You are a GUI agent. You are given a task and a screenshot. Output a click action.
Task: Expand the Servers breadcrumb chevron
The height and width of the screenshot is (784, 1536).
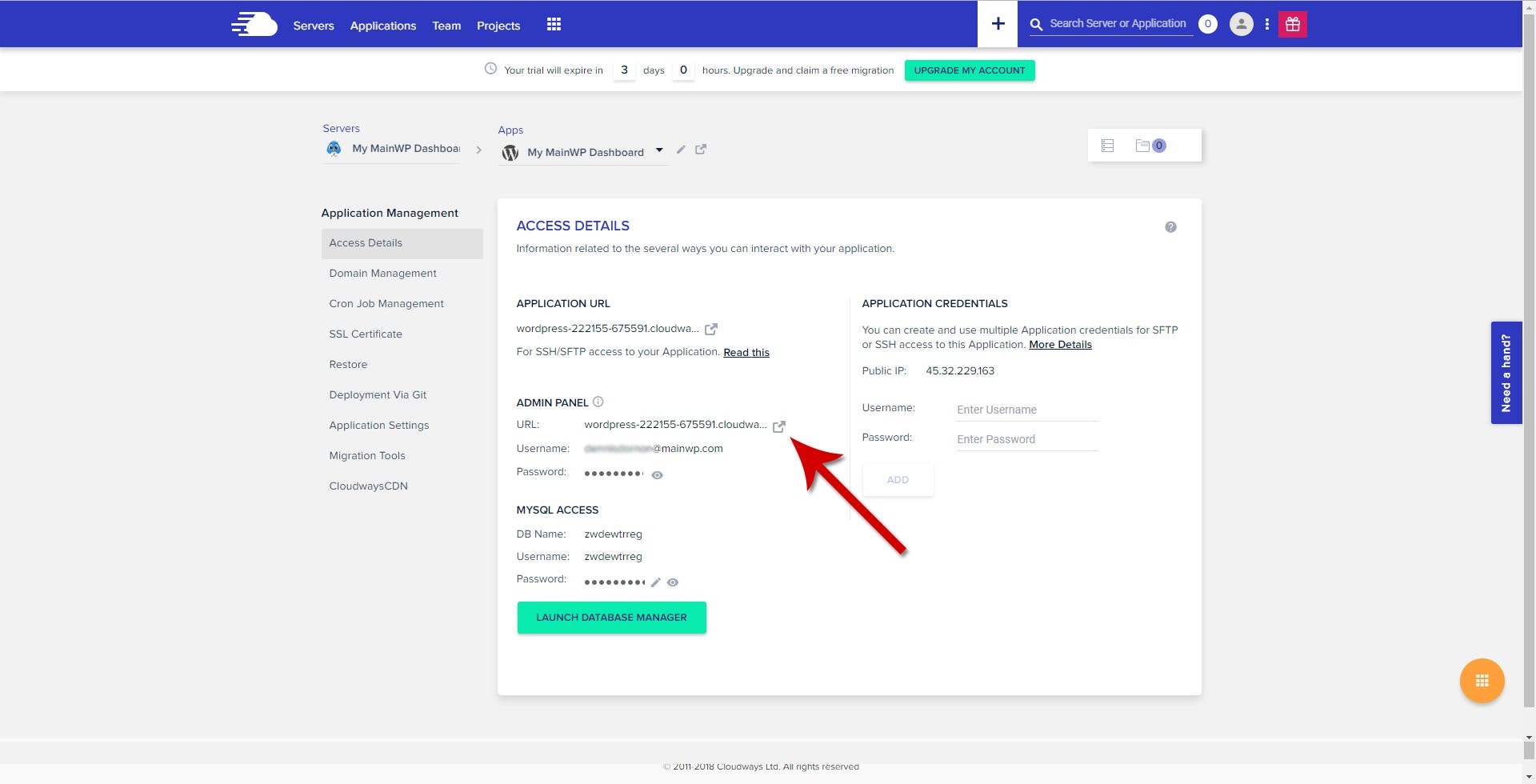tap(479, 149)
